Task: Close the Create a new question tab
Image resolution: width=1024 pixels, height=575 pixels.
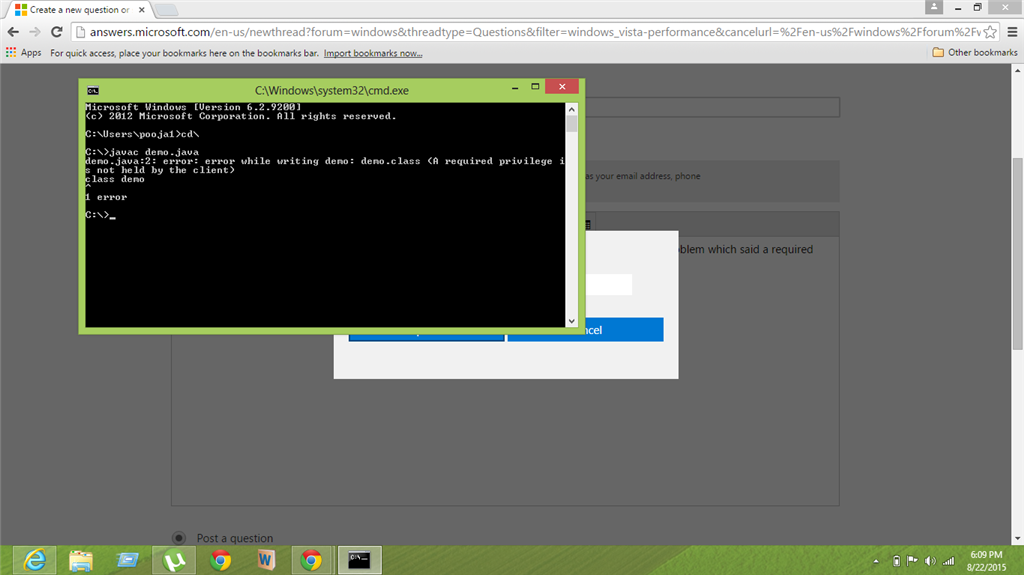Action: click(142, 10)
